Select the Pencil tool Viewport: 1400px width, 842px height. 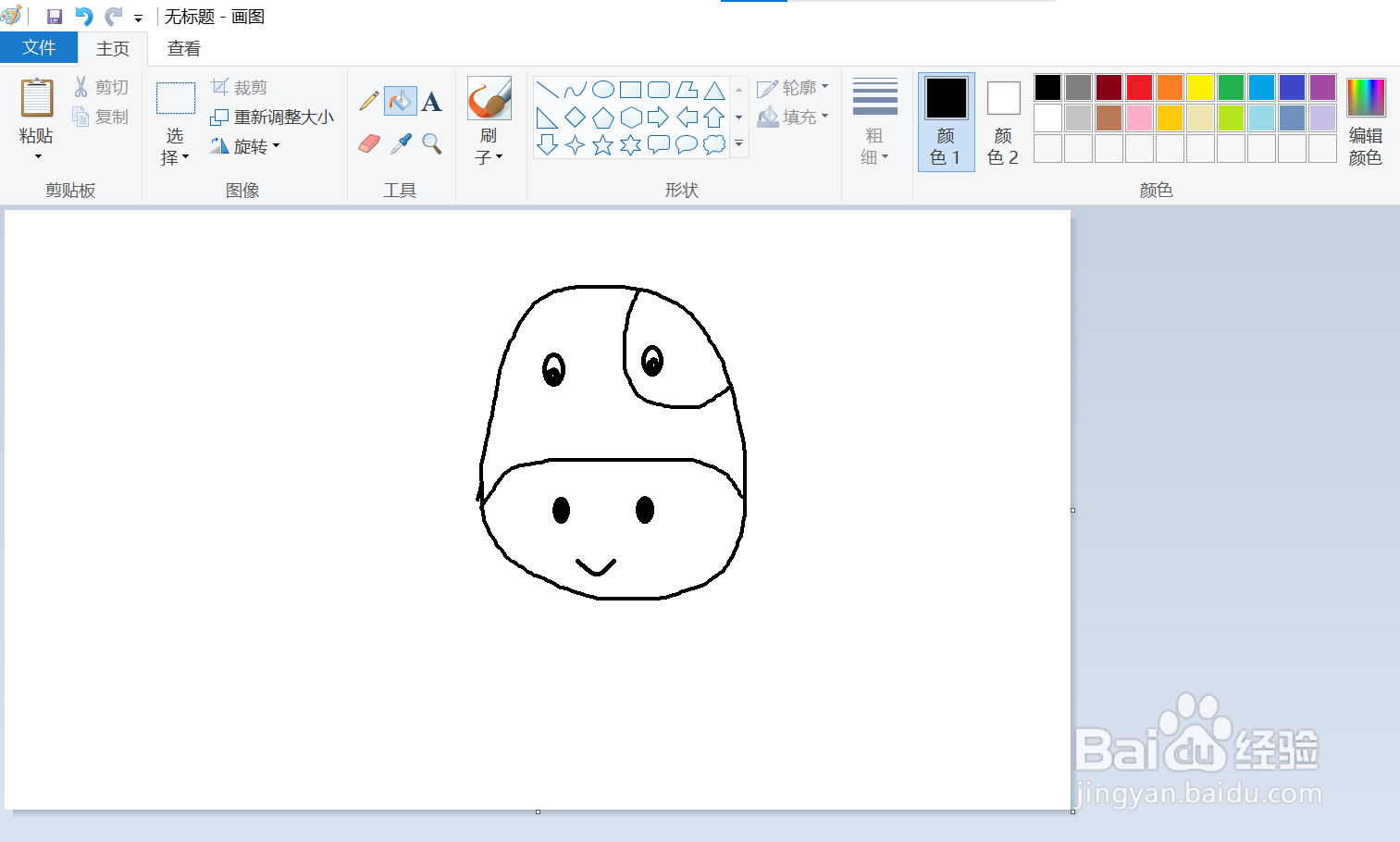pyautogui.click(x=369, y=101)
